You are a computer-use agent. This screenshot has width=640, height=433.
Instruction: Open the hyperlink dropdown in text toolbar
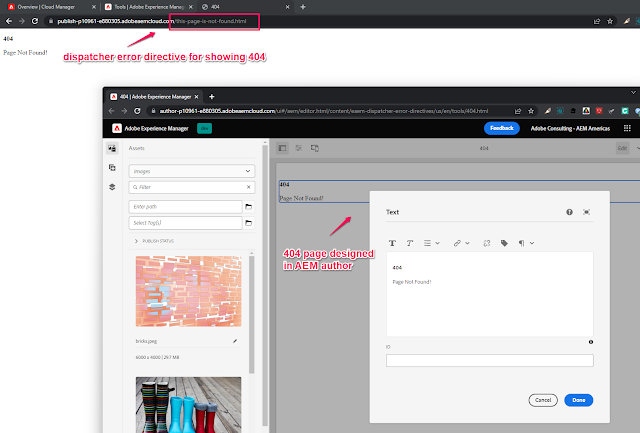click(461, 243)
